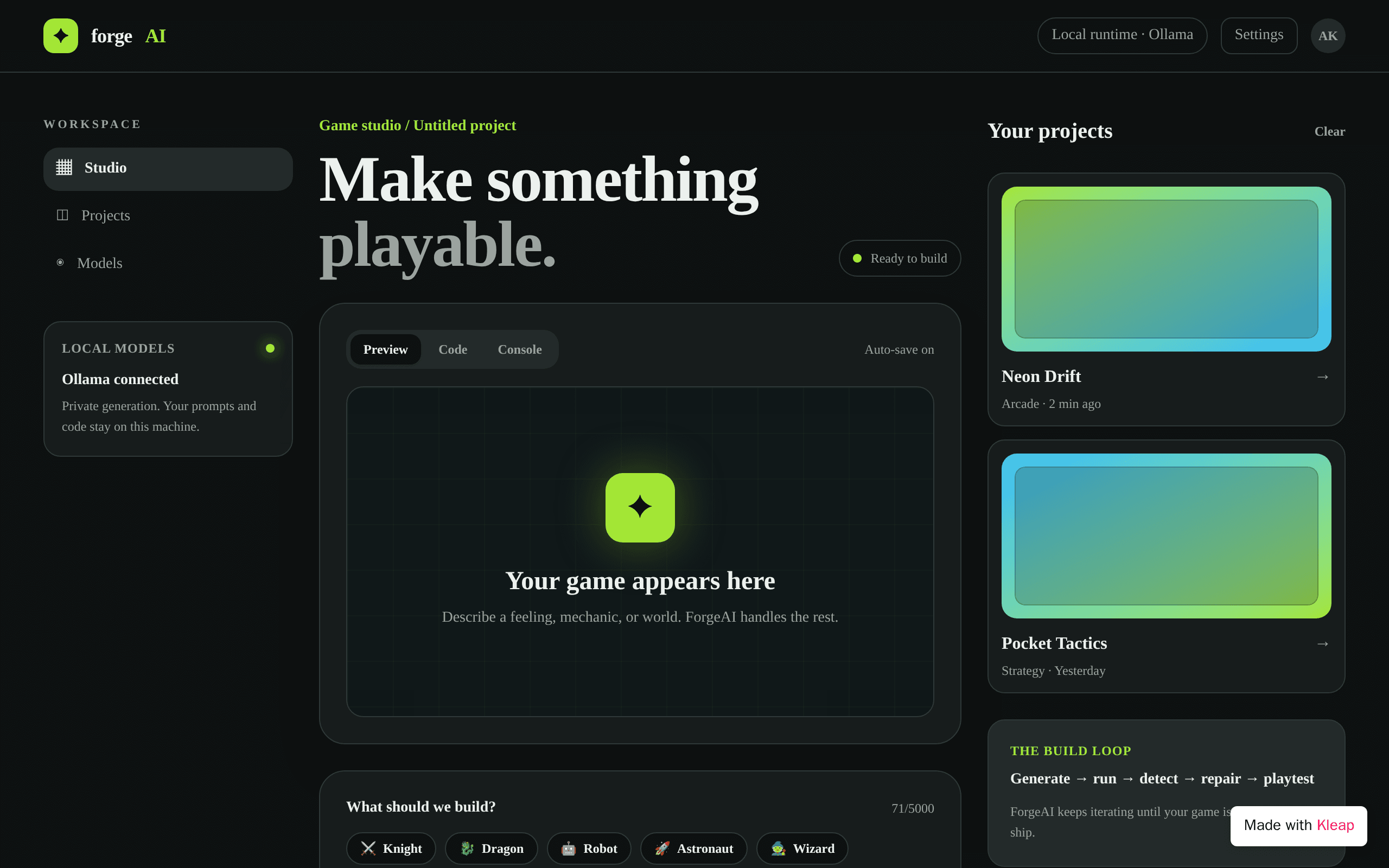Switch to the Console tab

tap(519, 349)
